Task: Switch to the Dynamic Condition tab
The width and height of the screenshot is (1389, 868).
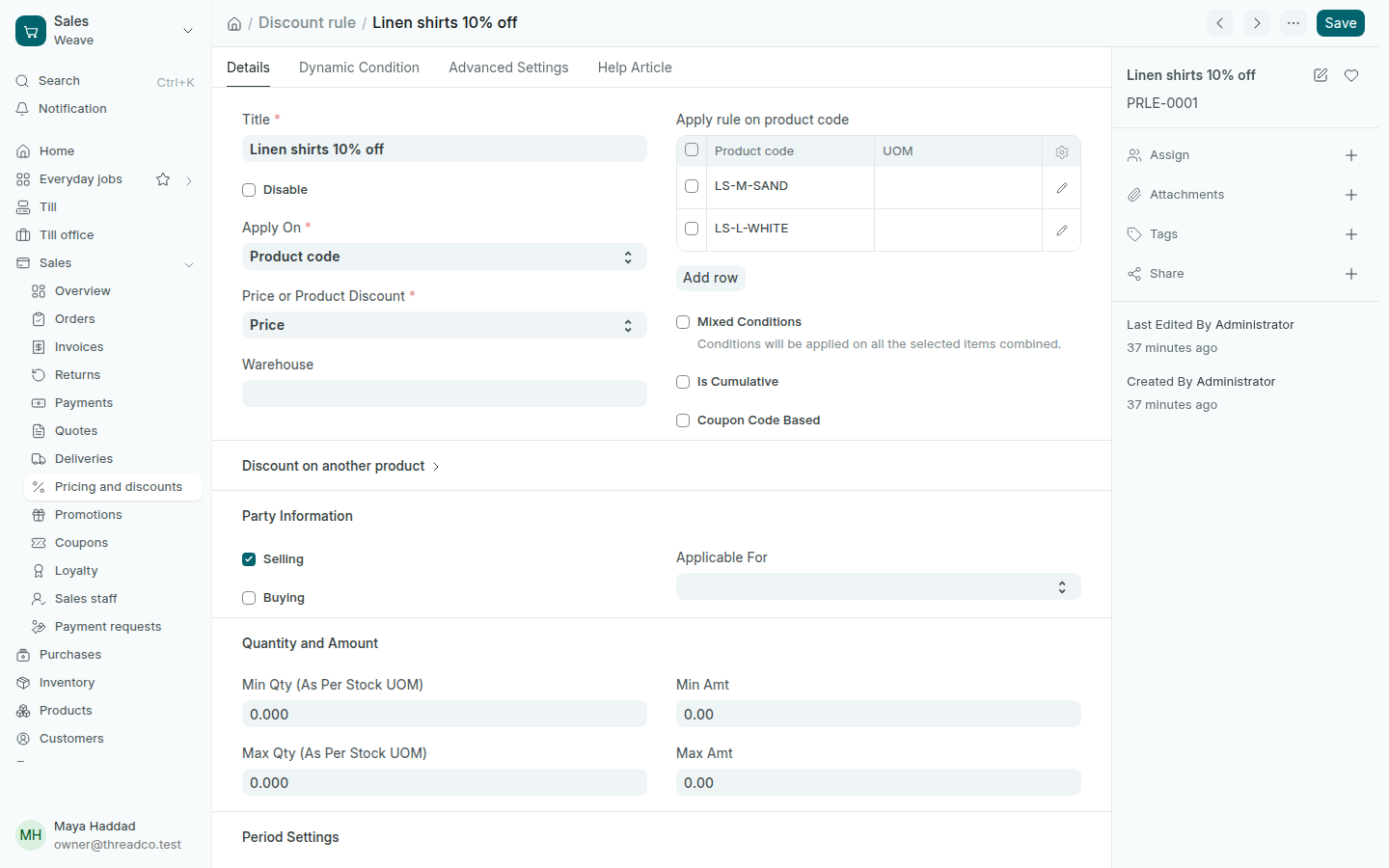Action: click(359, 68)
